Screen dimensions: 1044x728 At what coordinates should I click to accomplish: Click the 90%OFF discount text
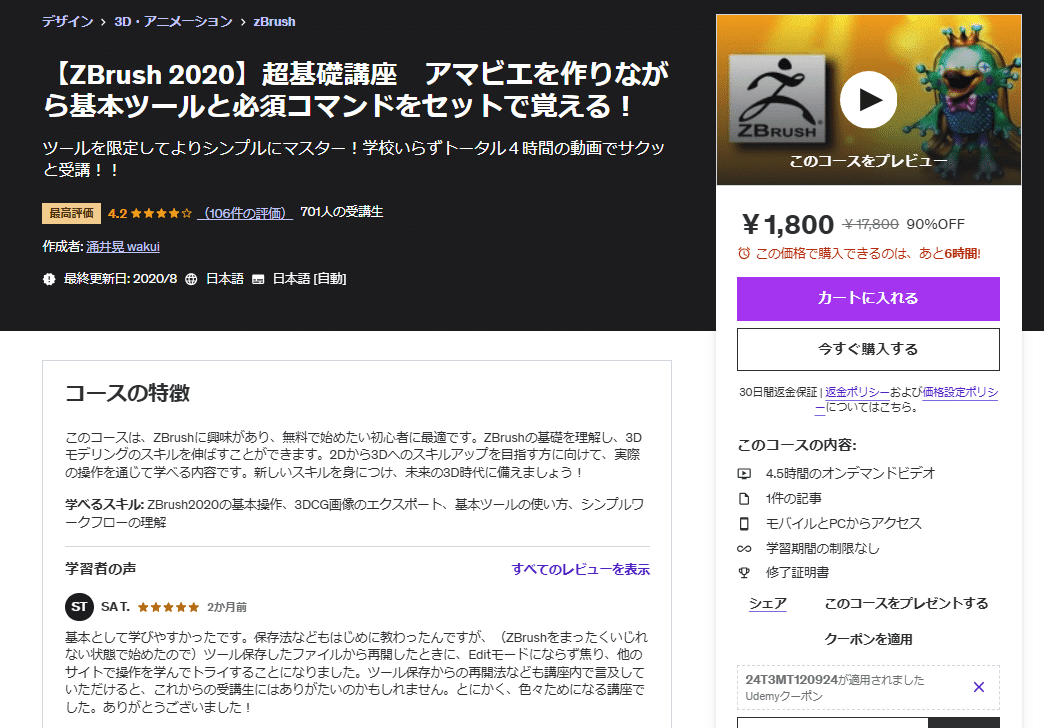pyautogui.click(x=935, y=224)
